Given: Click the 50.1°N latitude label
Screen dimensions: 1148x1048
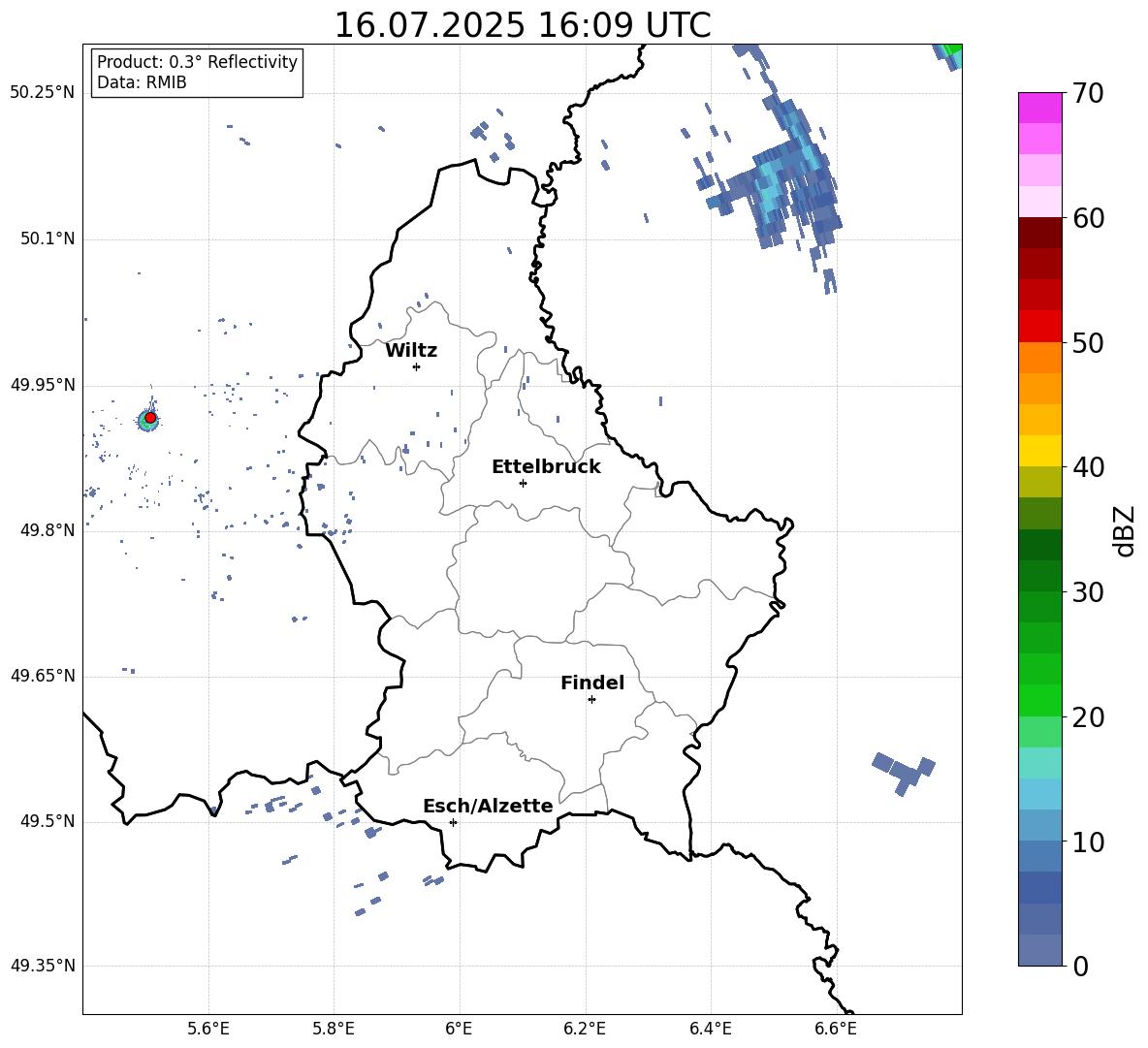Looking at the screenshot, I should 47,239.
